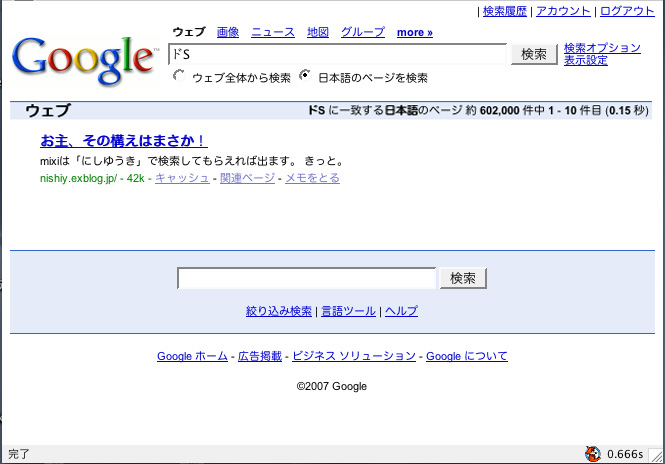Click the Fasterfox icon in status bar
Screen dimensions: 665x464
pyautogui.click(x=592, y=453)
